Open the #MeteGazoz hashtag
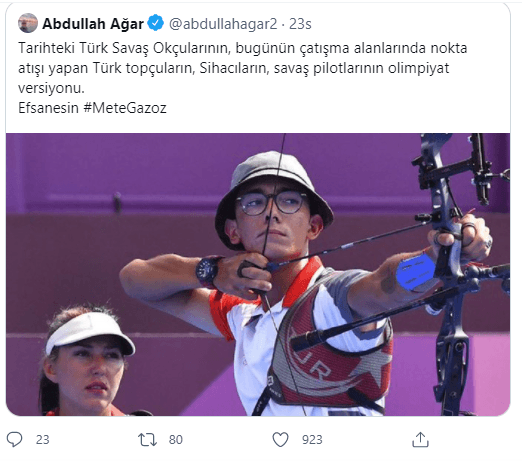522x461 pixels. [125, 108]
